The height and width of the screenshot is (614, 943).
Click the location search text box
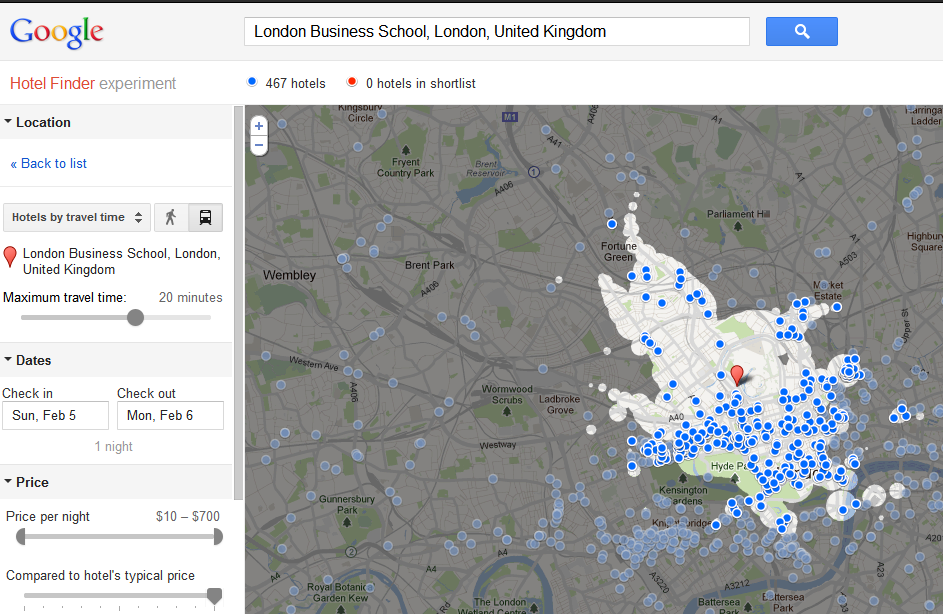[x=496, y=32]
